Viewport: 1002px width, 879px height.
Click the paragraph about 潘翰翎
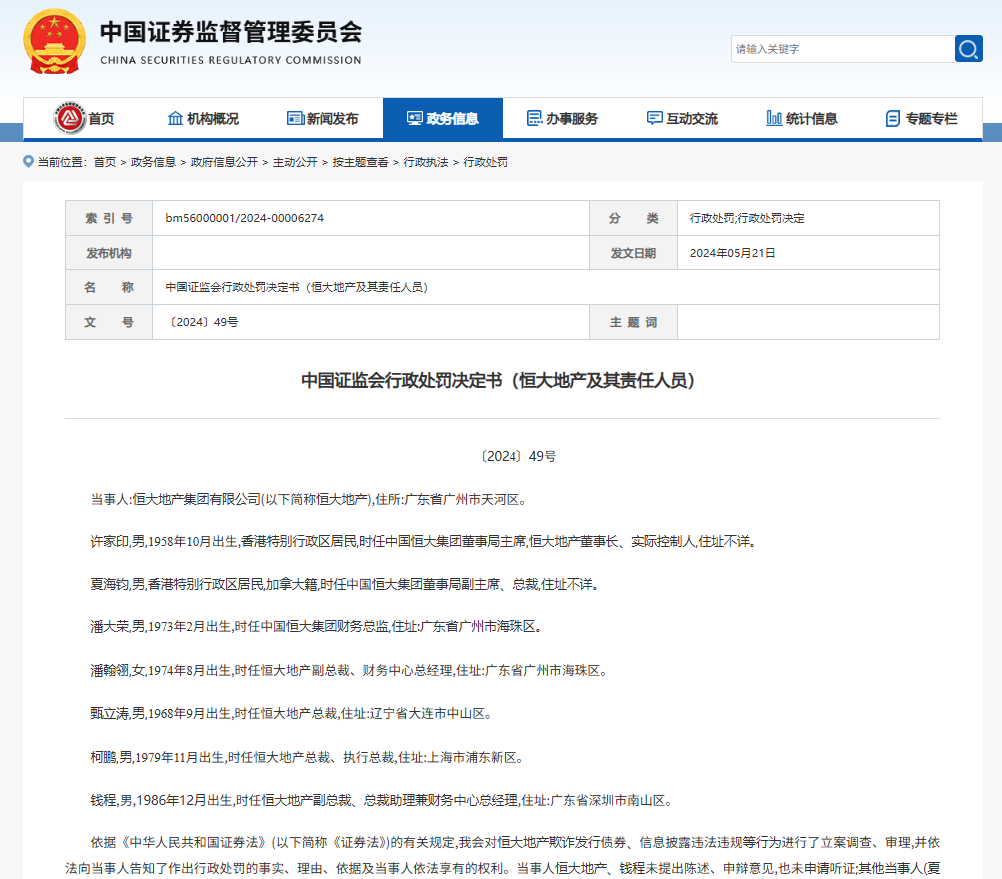pos(350,671)
